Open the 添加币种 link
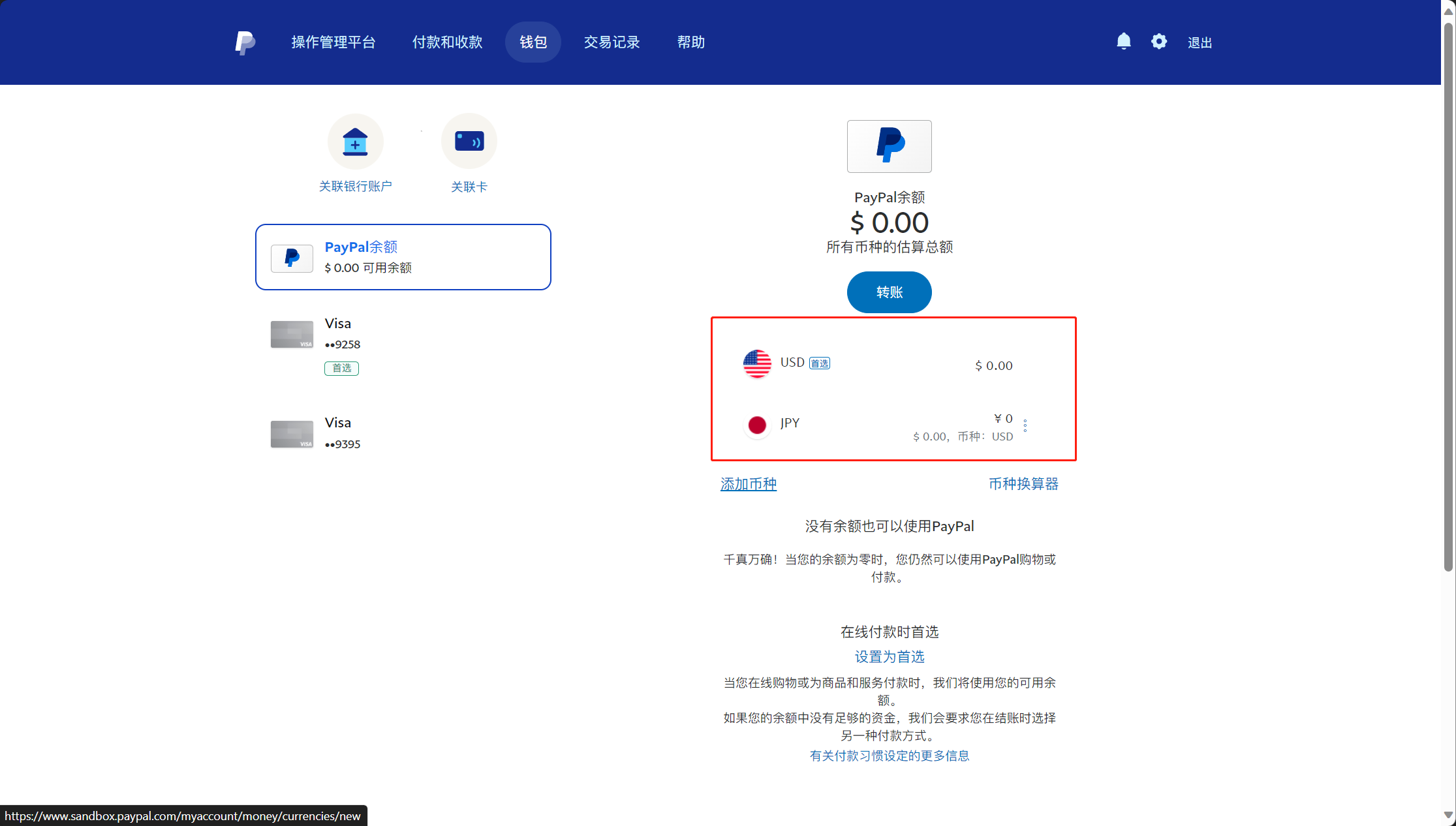1456x826 pixels. pyautogui.click(x=748, y=484)
